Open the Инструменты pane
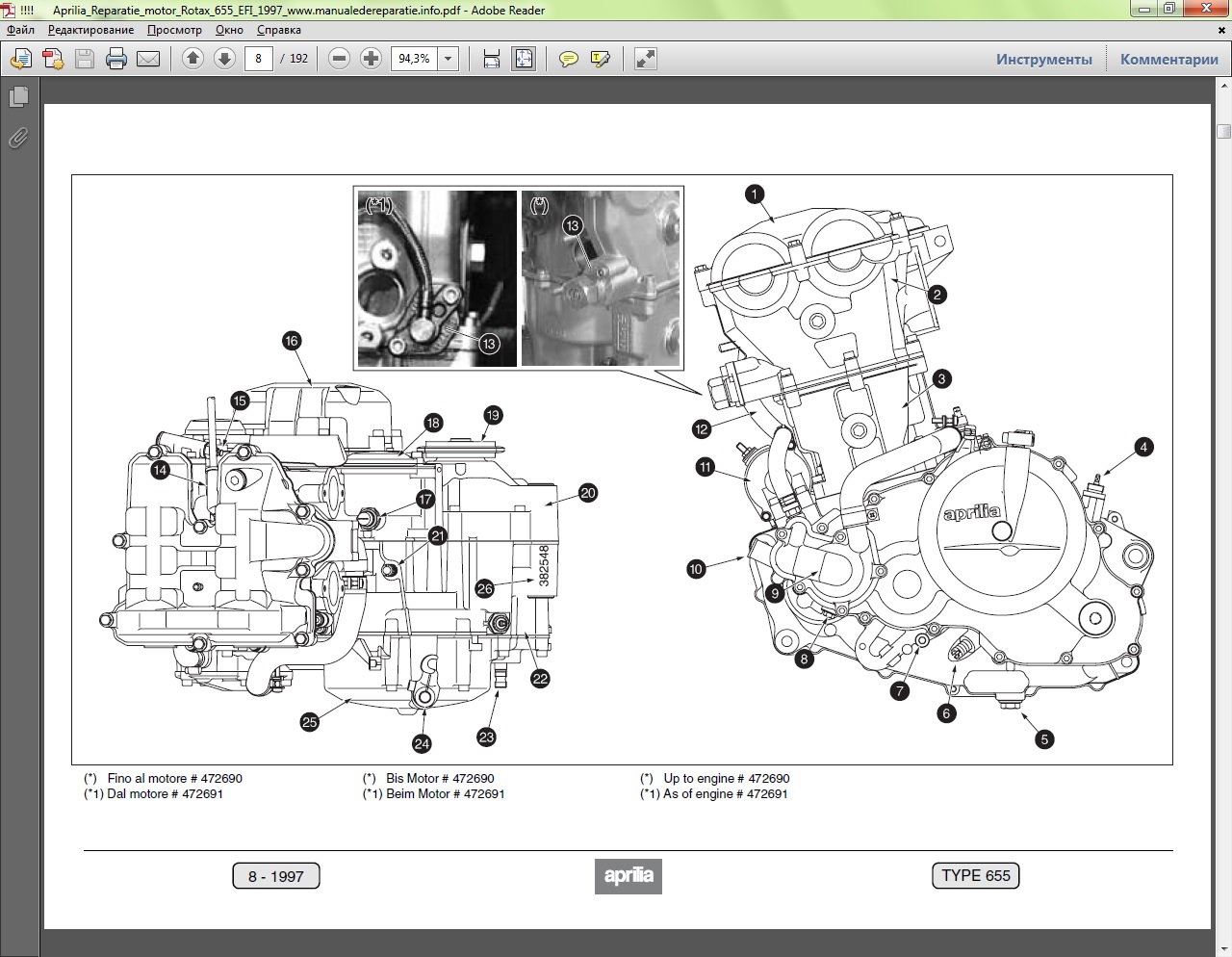 coord(1044,60)
